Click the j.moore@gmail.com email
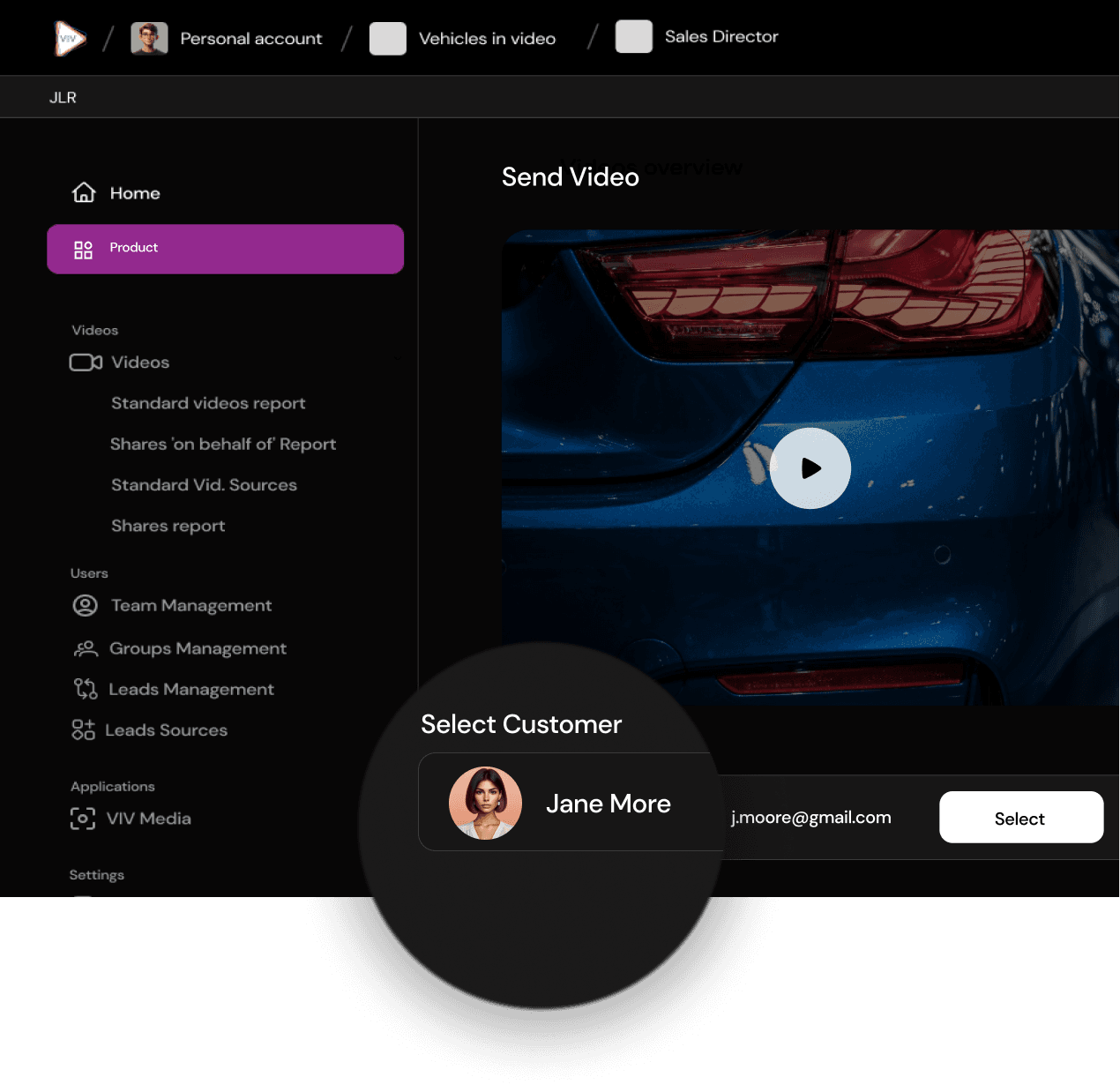The image size is (1120, 1092). pos(810,818)
